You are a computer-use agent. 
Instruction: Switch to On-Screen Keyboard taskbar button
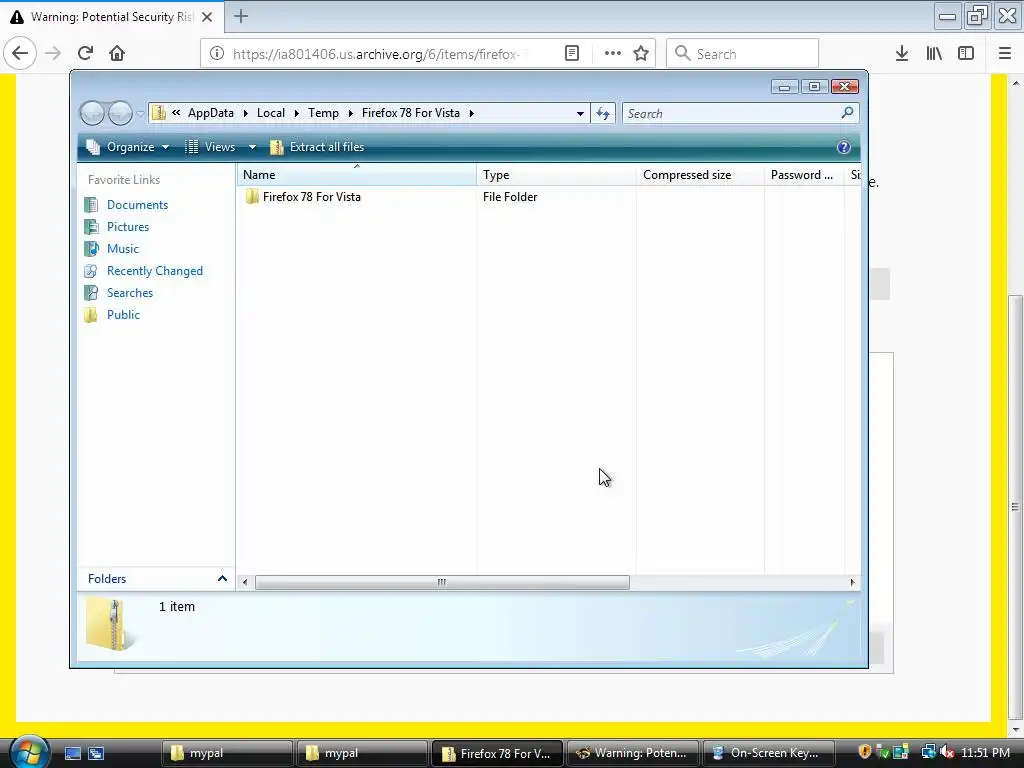coord(768,753)
